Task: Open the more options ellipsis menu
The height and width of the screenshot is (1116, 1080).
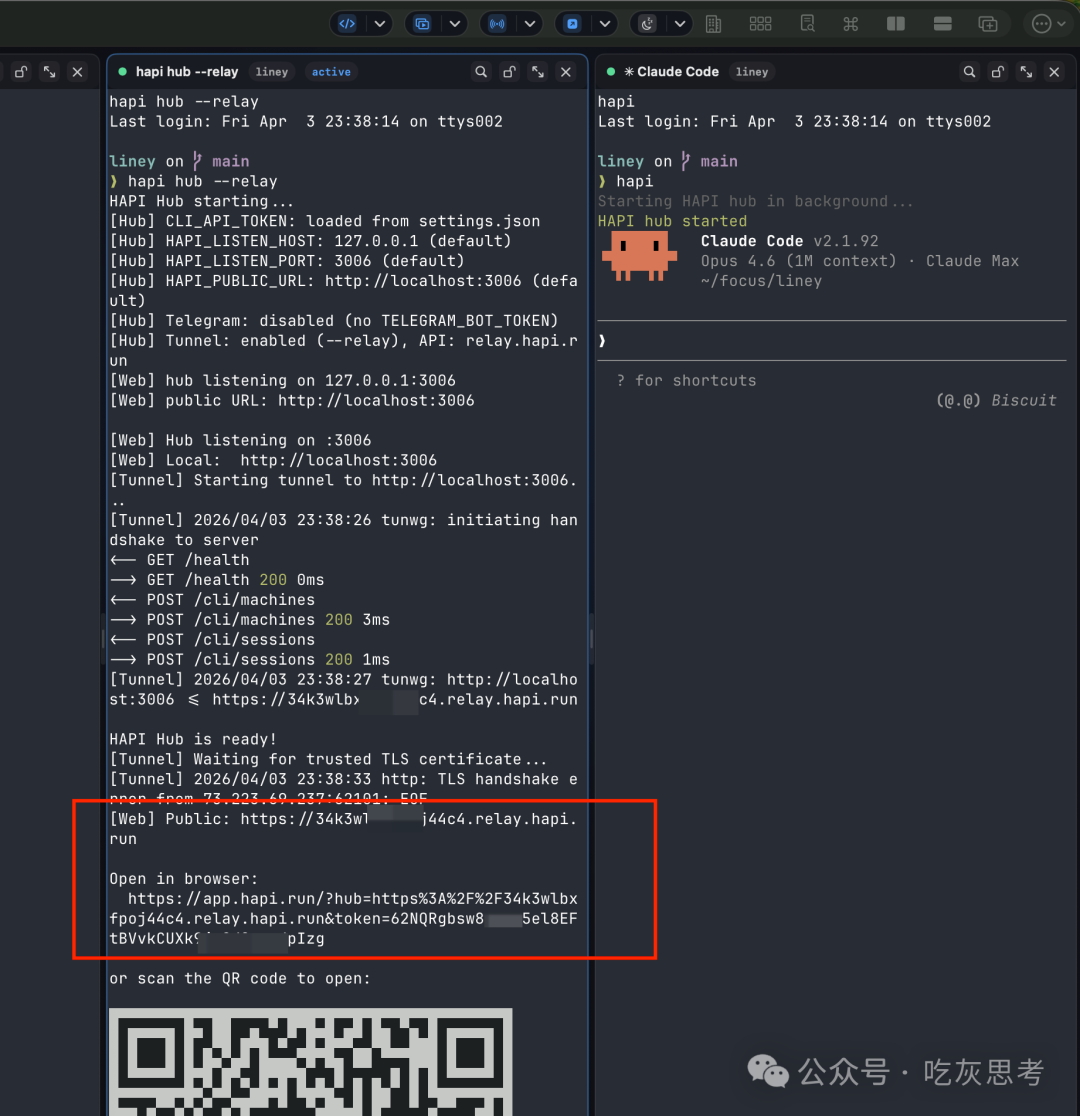Action: click(x=1049, y=24)
